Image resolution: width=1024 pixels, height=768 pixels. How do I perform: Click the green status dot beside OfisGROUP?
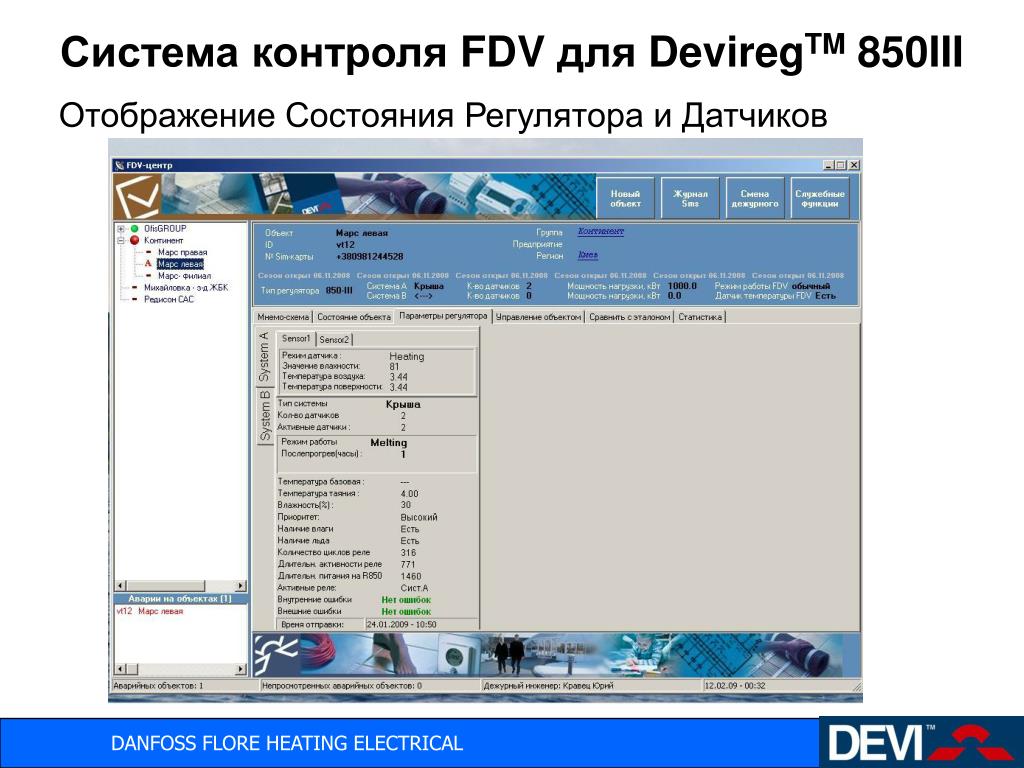pyautogui.click(x=135, y=229)
